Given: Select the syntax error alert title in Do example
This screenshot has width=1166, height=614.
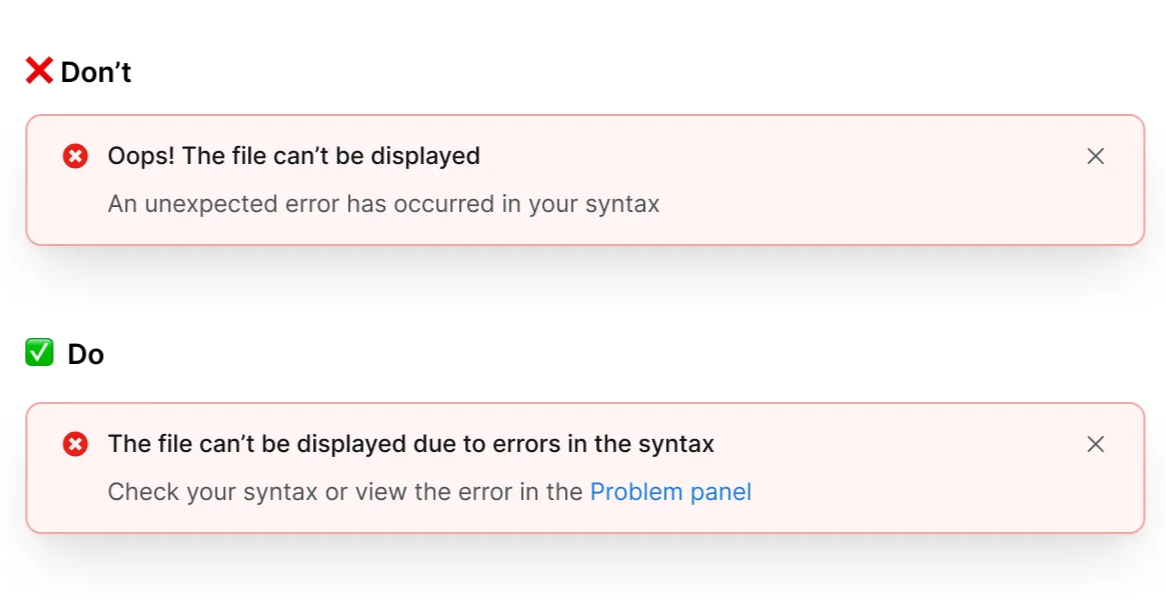Looking at the screenshot, I should pos(411,444).
